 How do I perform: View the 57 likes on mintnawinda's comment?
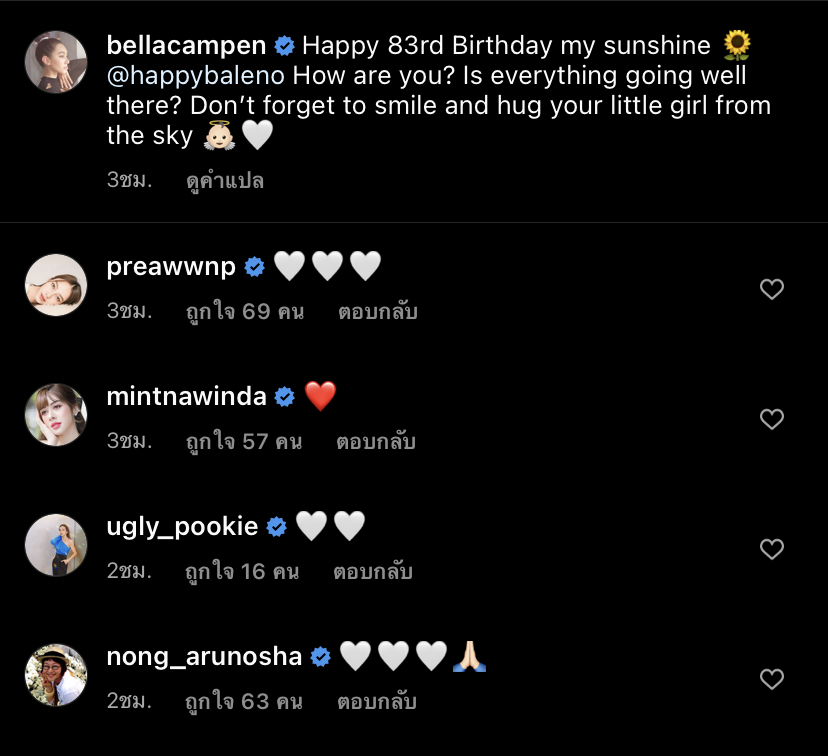coord(243,441)
